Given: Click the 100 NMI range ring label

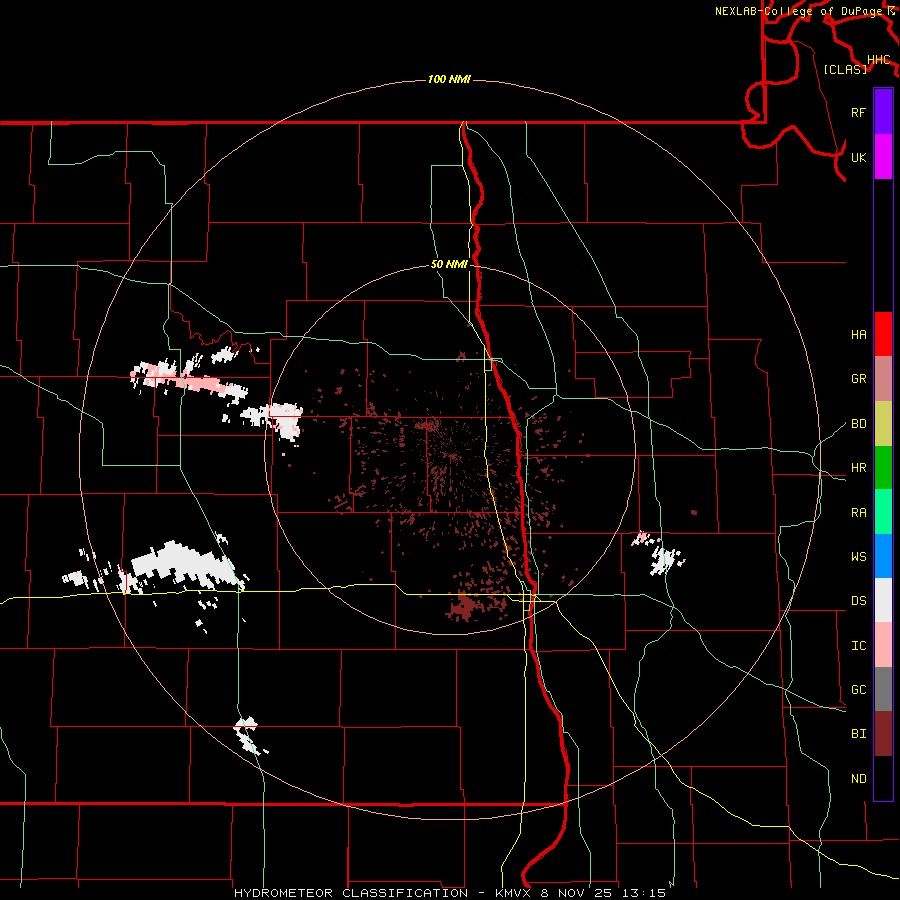Looking at the screenshot, I should [449, 79].
